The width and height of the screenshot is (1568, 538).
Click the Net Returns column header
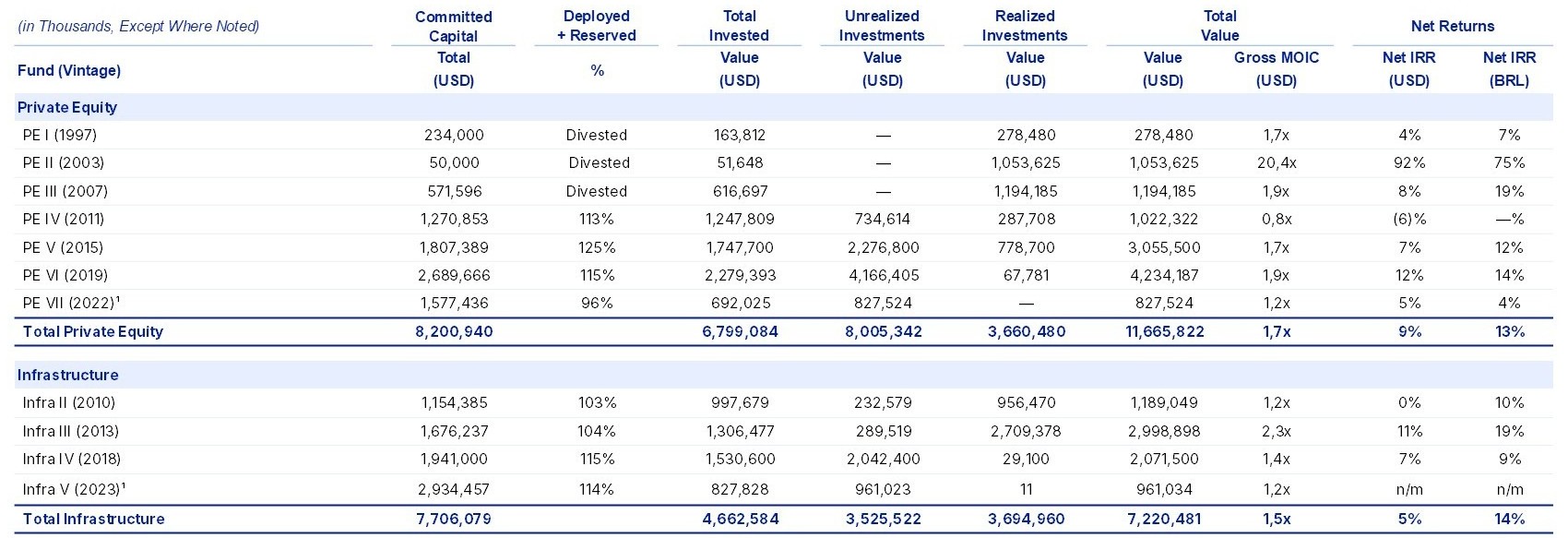point(1453,26)
